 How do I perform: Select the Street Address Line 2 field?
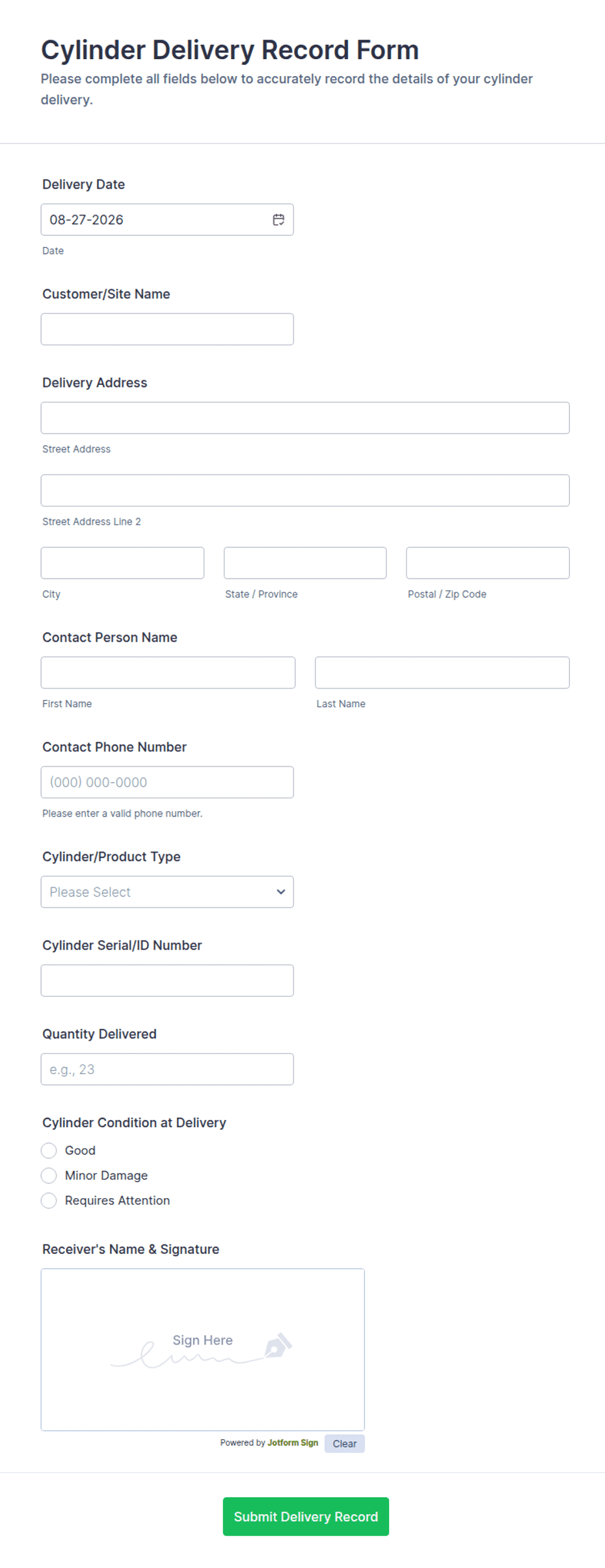305,491
